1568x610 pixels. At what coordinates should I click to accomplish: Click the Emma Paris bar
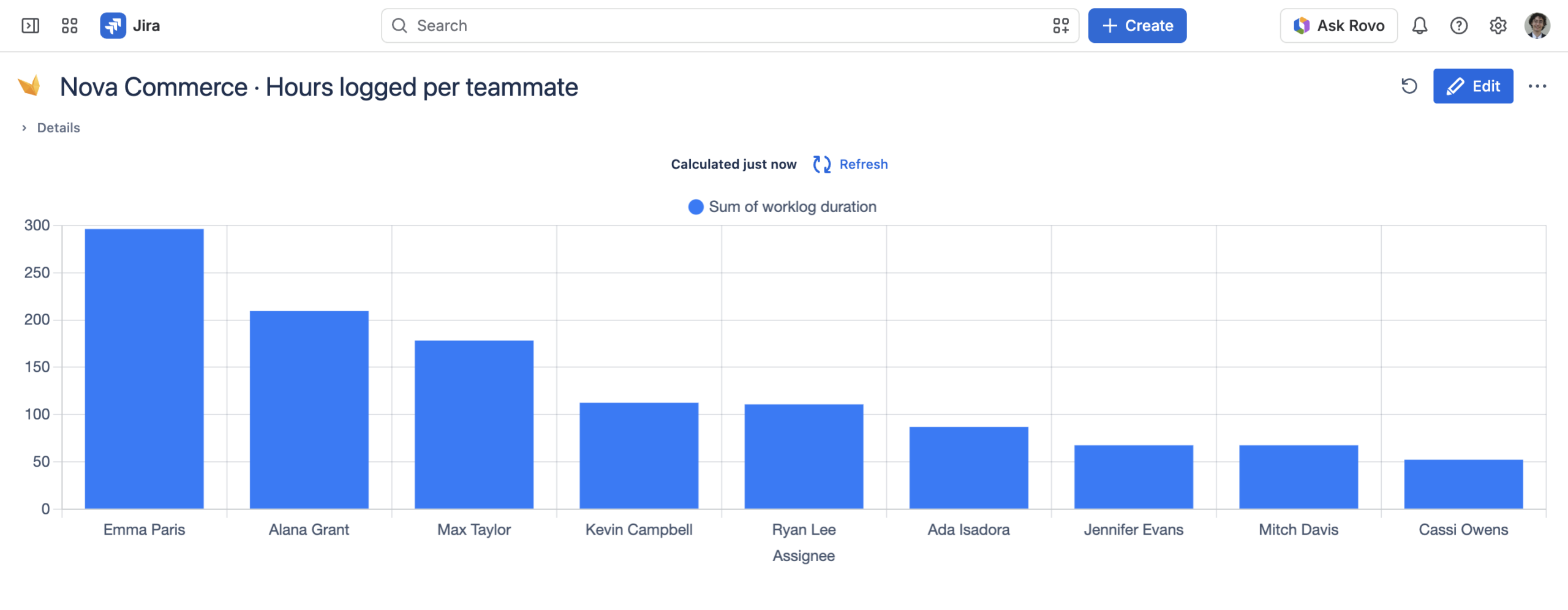(145, 369)
